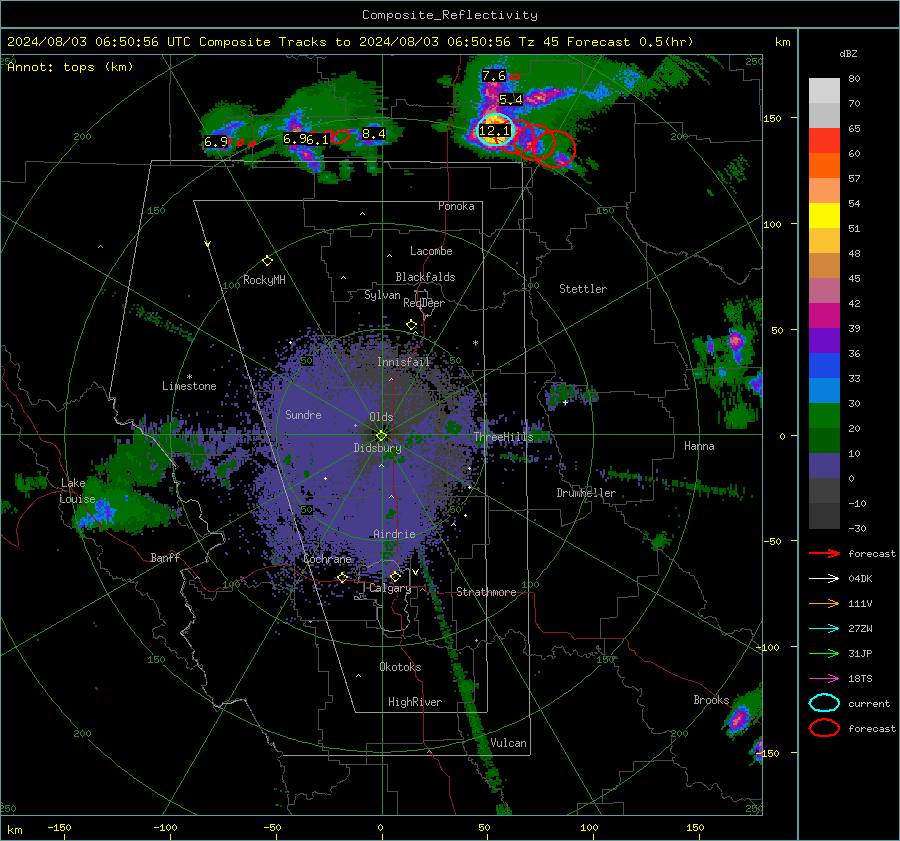
Task: Click the ThreeHills town label
Action: 504,437
